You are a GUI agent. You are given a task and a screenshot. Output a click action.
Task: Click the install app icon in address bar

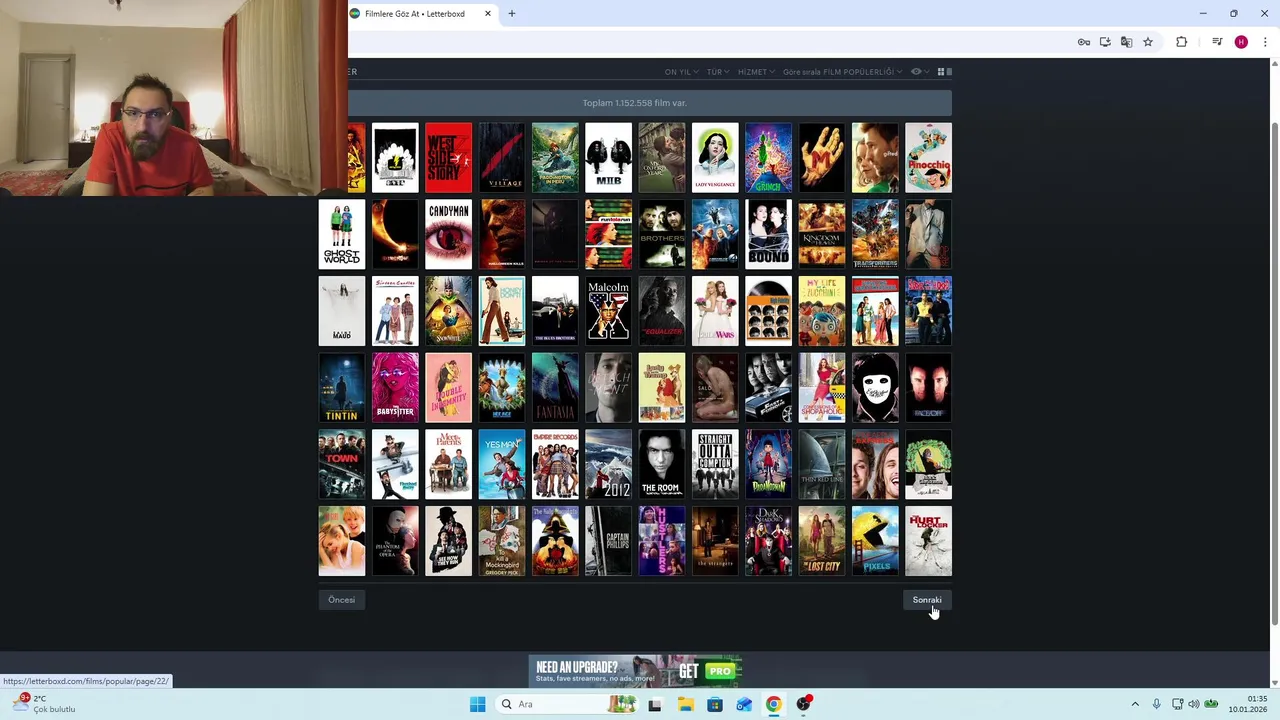1105,42
